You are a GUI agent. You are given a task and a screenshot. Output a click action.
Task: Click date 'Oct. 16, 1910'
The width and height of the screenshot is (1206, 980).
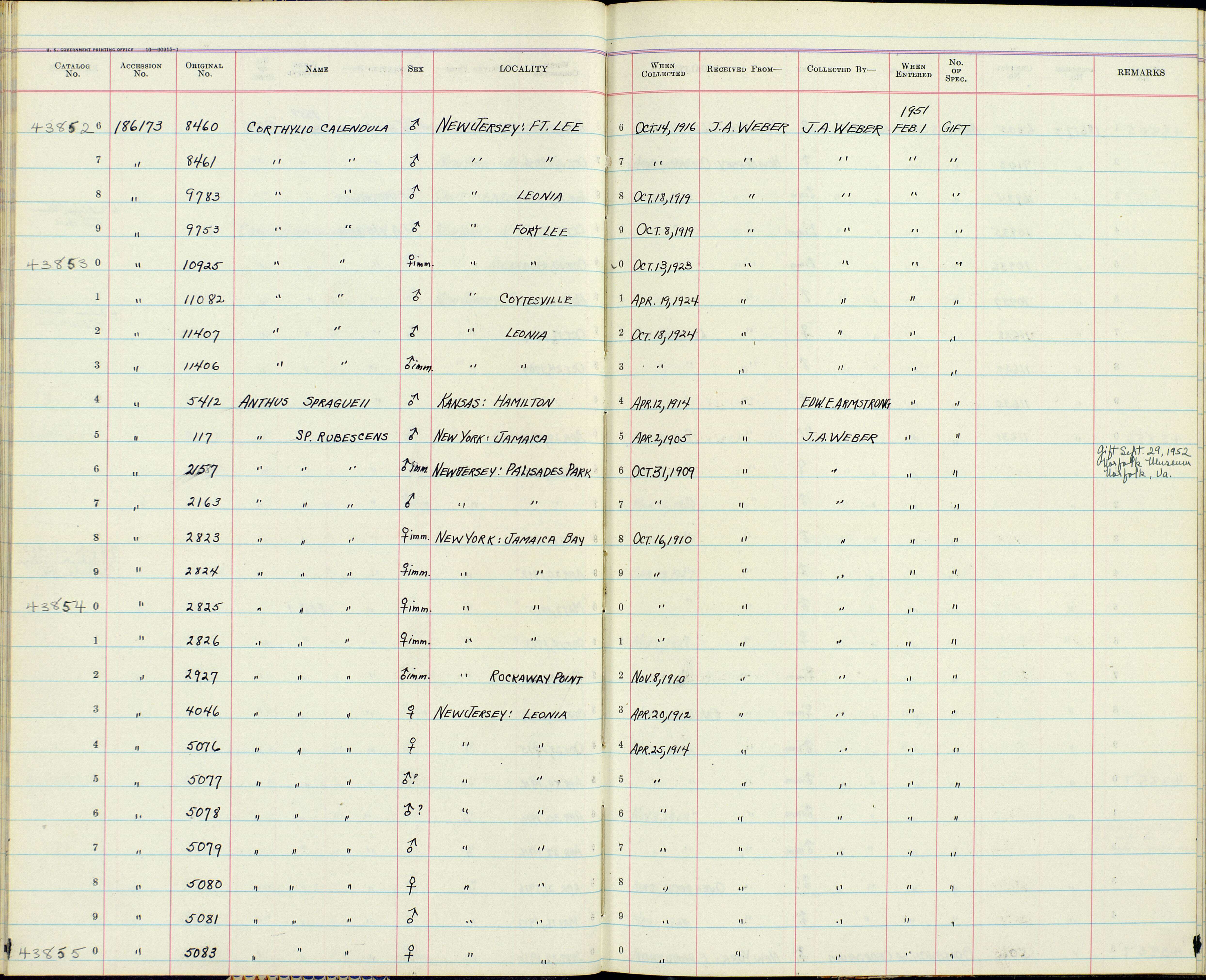tap(662, 540)
